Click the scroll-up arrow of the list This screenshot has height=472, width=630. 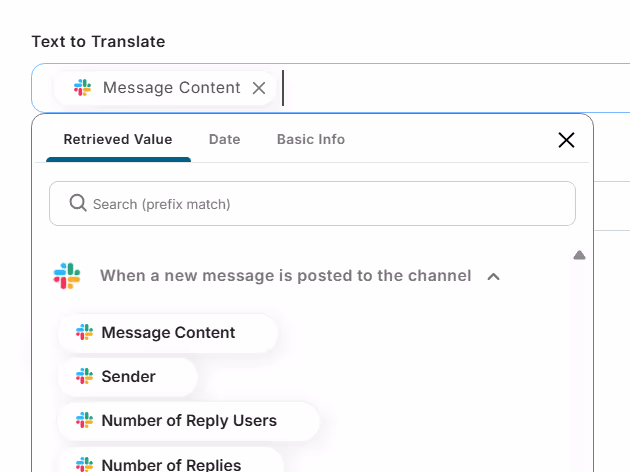[579, 255]
